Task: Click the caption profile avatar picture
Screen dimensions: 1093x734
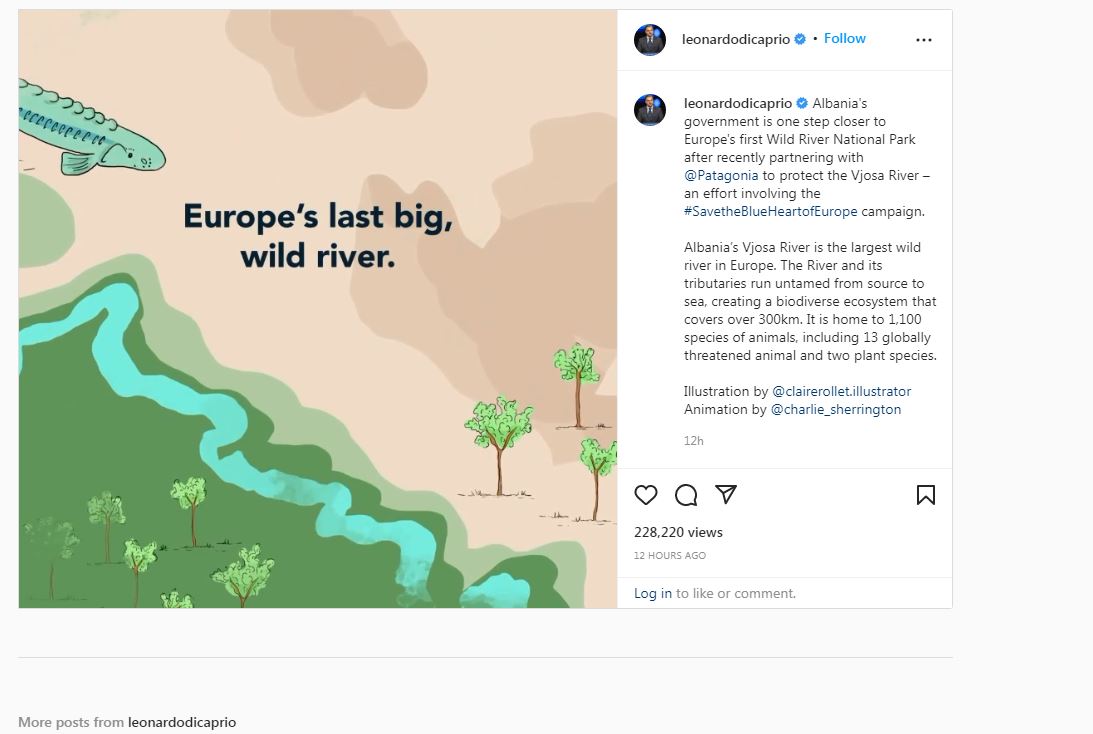Action: 650,109
